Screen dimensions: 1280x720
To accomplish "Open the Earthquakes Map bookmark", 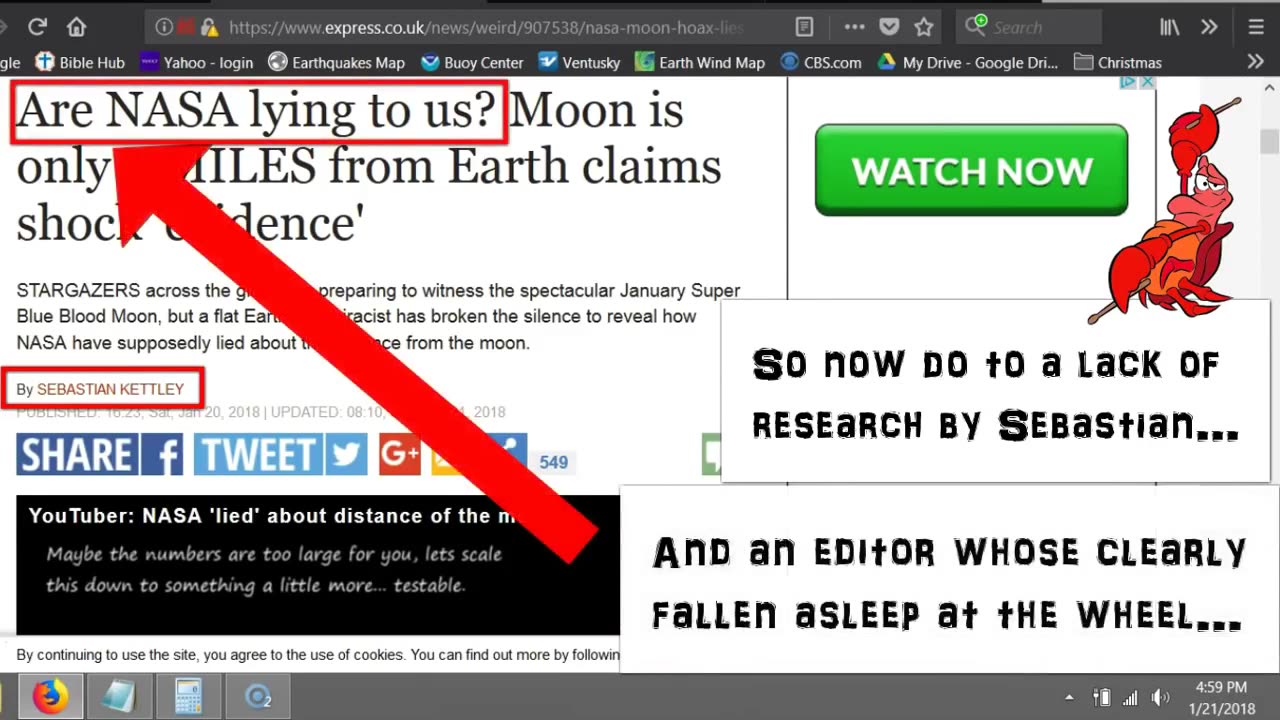I will click(x=337, y=62).
